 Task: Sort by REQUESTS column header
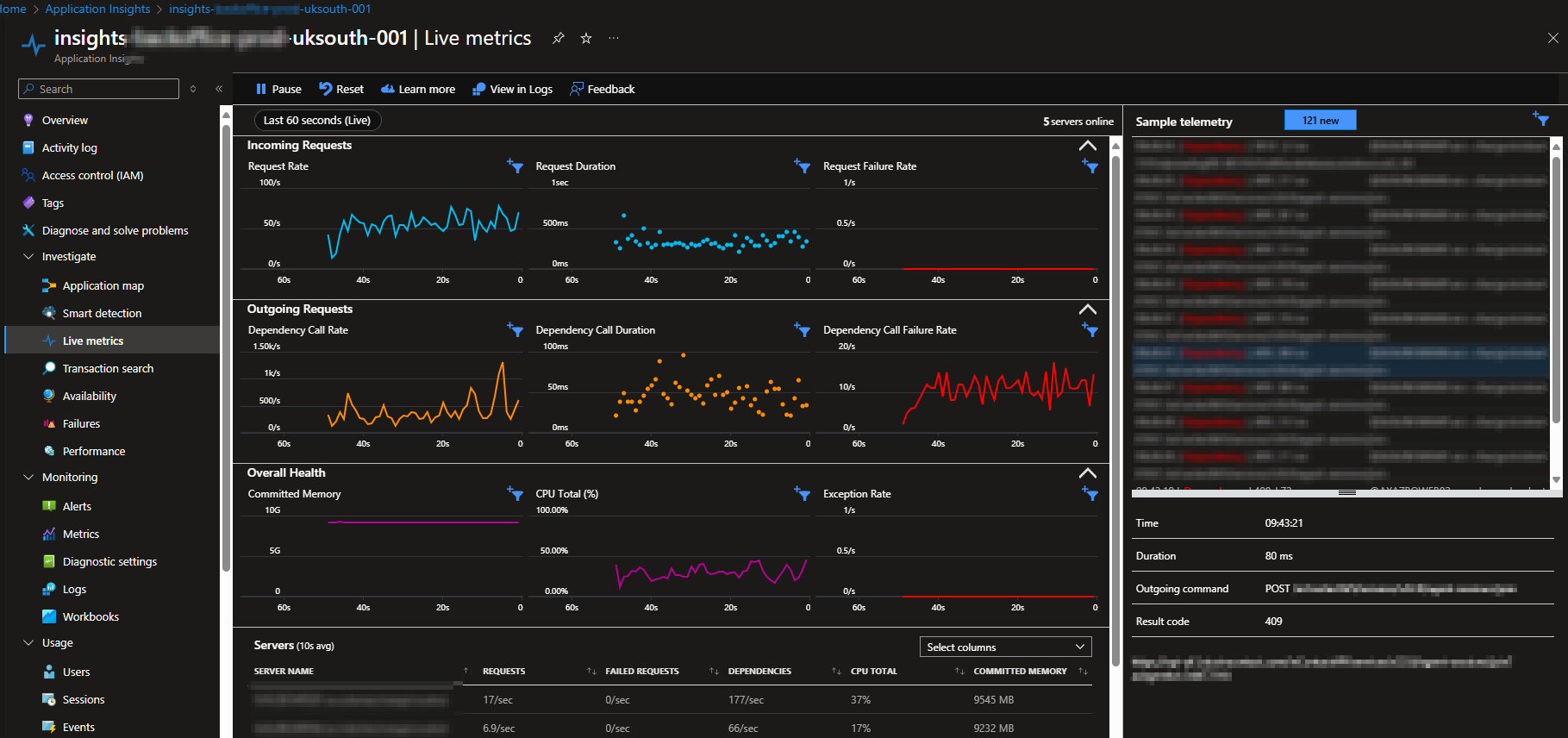tap(503, 671)
